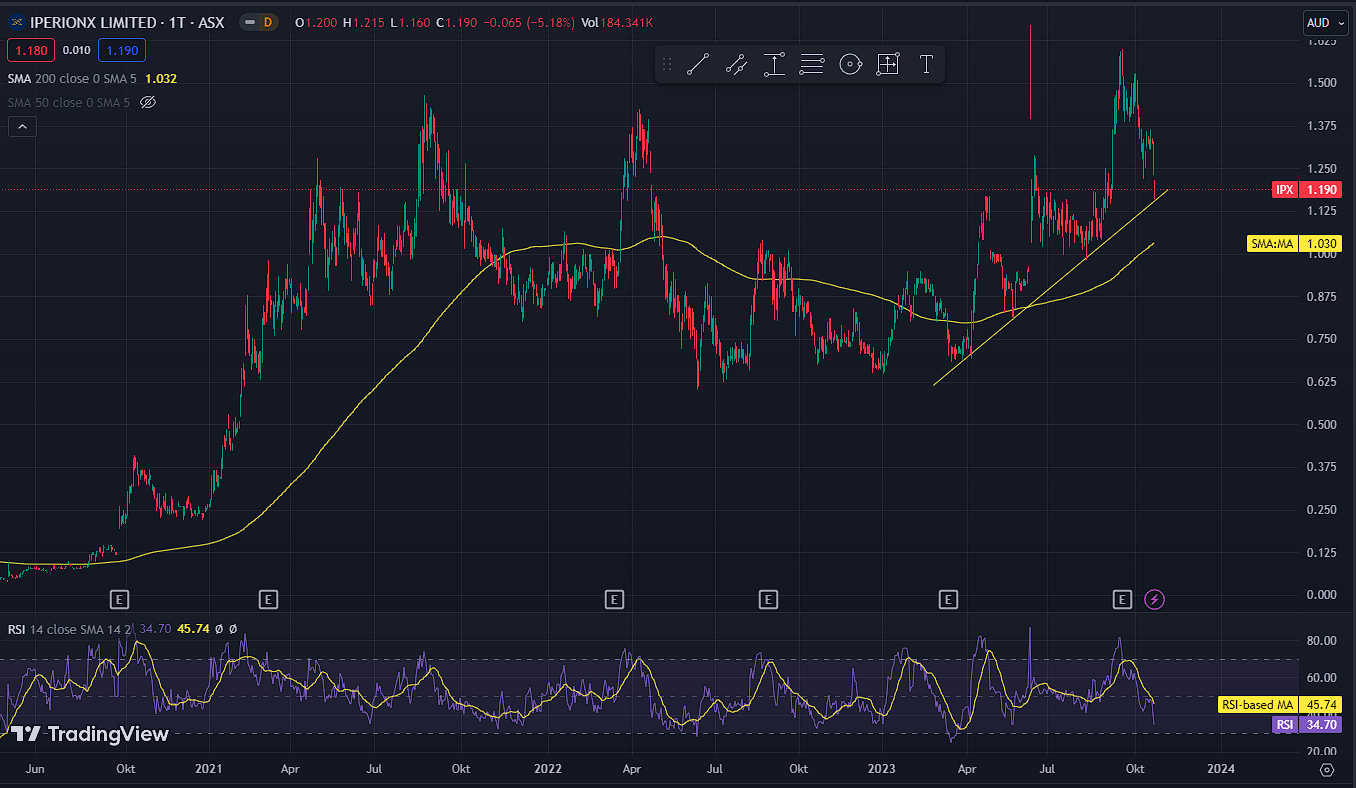This screenshot has height=788, width=1356.
Task: Choose the Fibonacci retracement lines tool
Action: coord(812,65)
